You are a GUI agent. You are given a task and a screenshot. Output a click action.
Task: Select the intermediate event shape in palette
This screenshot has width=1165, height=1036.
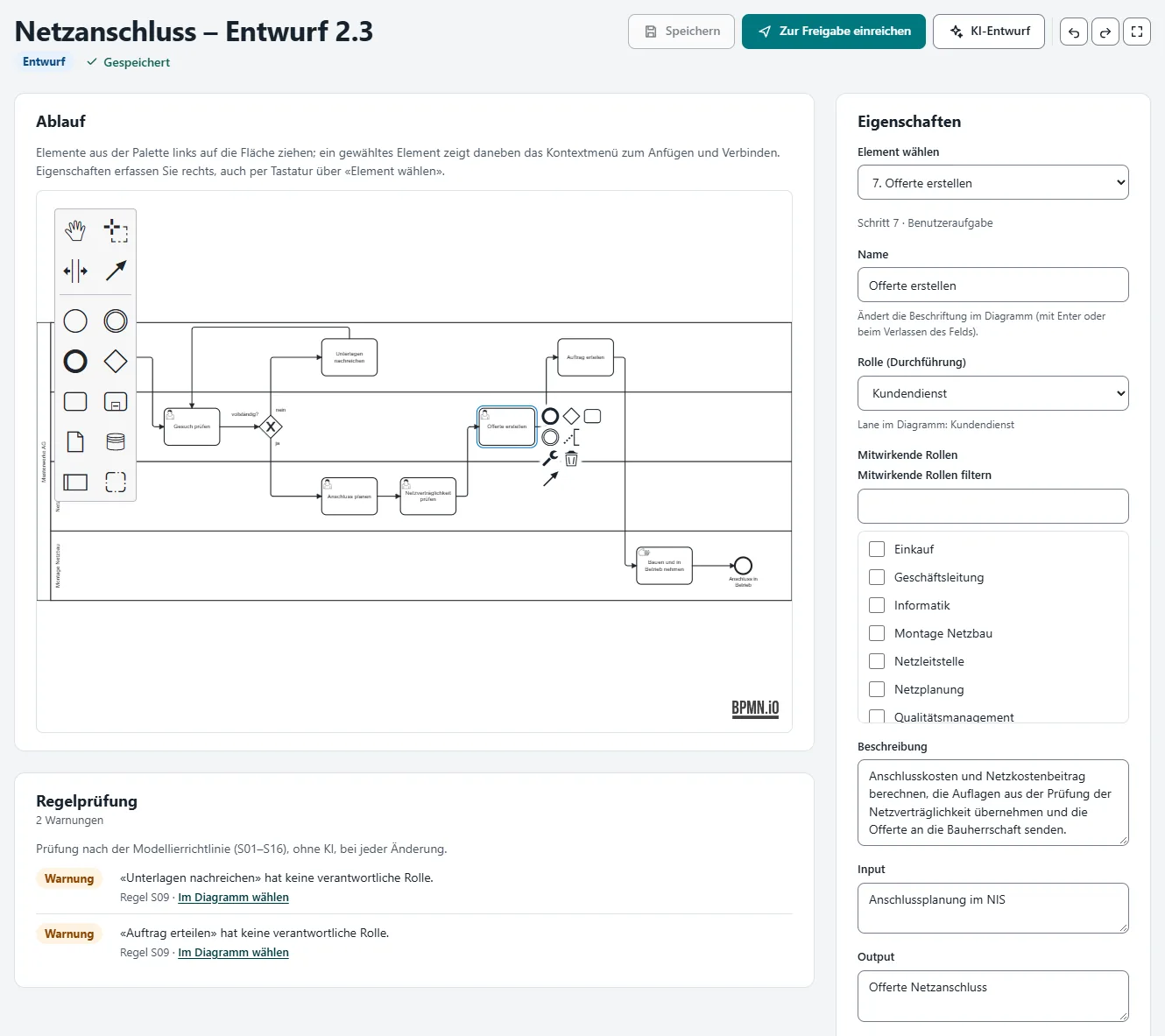[x=116, y=321]
